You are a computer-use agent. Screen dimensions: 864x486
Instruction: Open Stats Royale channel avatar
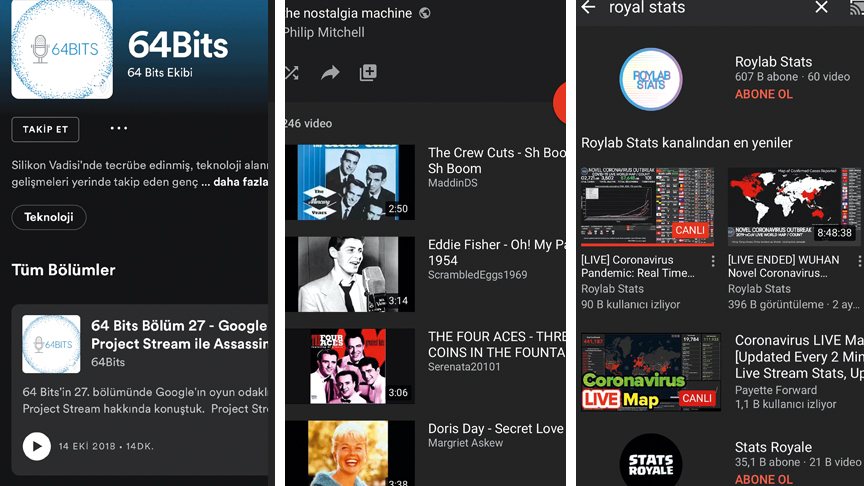click(x=651, y=460)
